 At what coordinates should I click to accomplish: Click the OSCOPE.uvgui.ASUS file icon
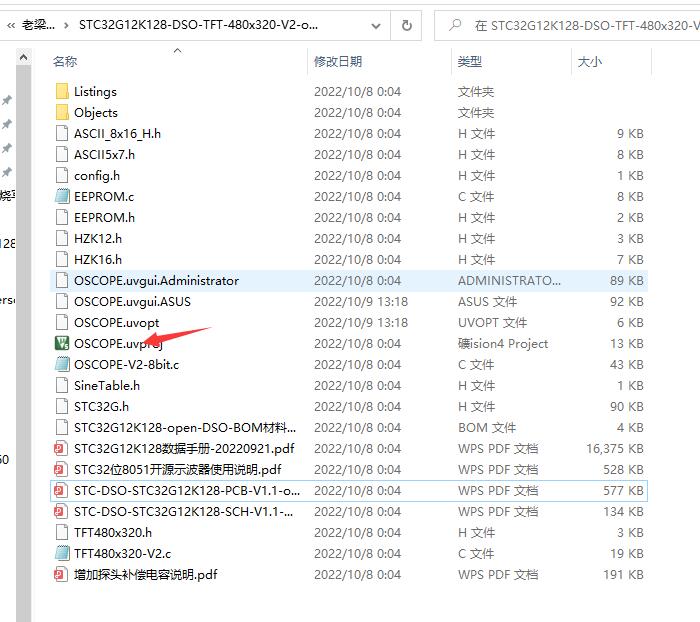pos(62,301)
